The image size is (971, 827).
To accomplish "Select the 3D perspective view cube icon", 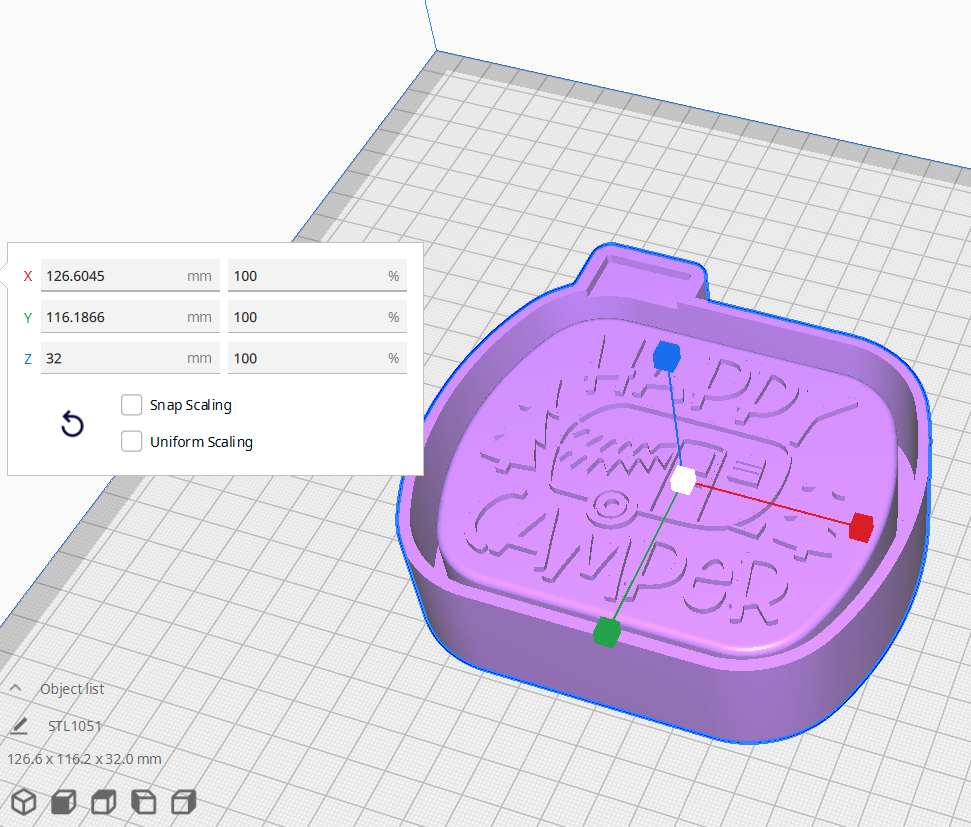I will (x=22, y=801).
